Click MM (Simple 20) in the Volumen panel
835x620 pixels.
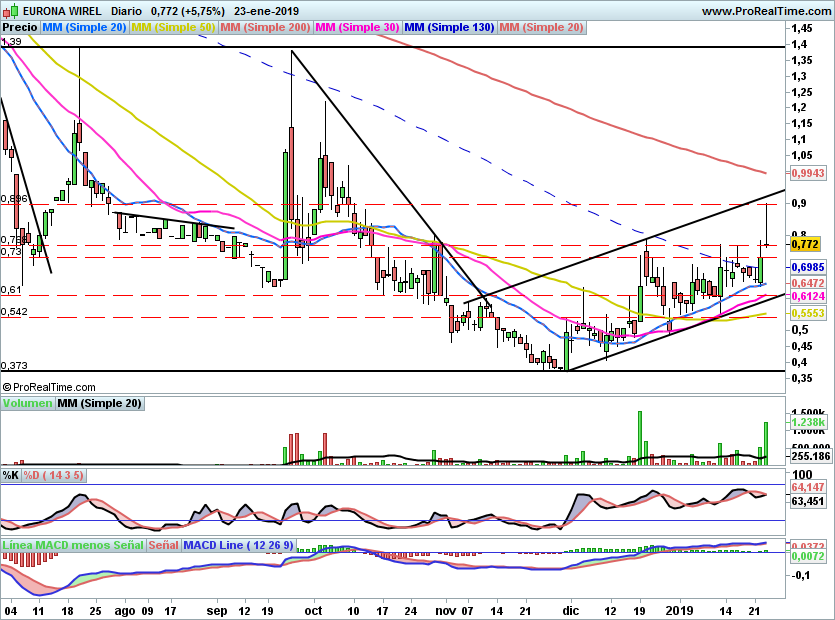pyautogui.click(x=99, y=404)
